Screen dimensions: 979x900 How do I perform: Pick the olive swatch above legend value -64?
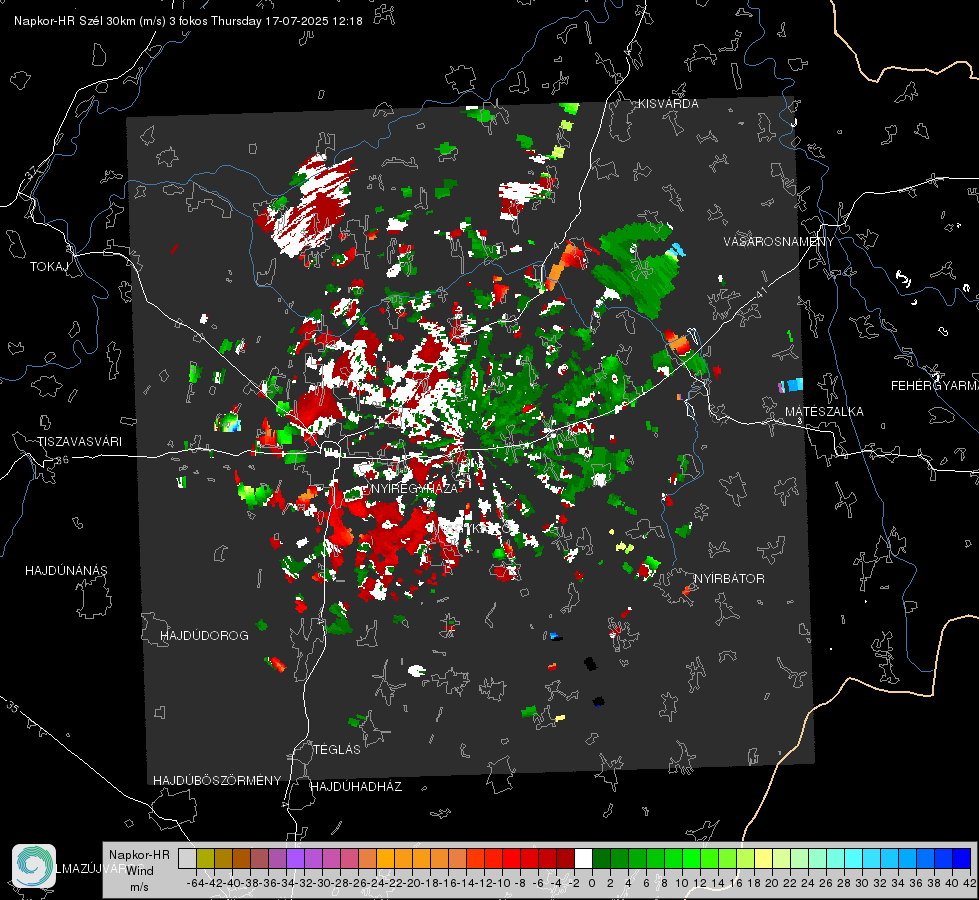205,858
